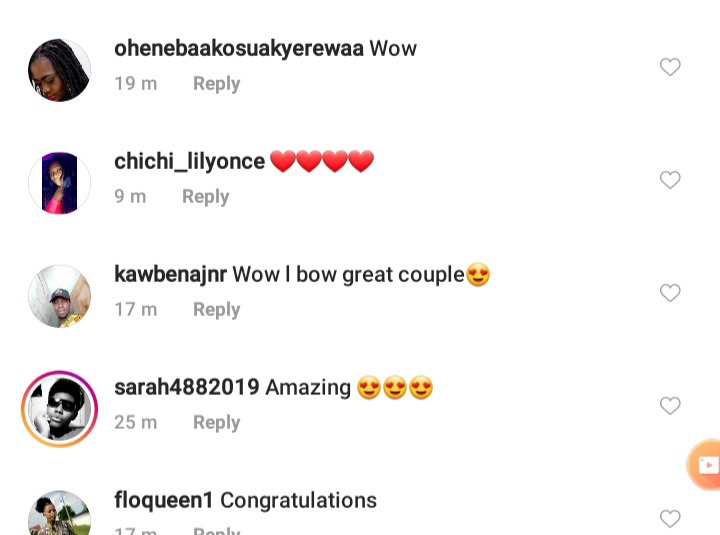
Task: Reply to chichi_lilyonce's comment
Action: (205, 197)
